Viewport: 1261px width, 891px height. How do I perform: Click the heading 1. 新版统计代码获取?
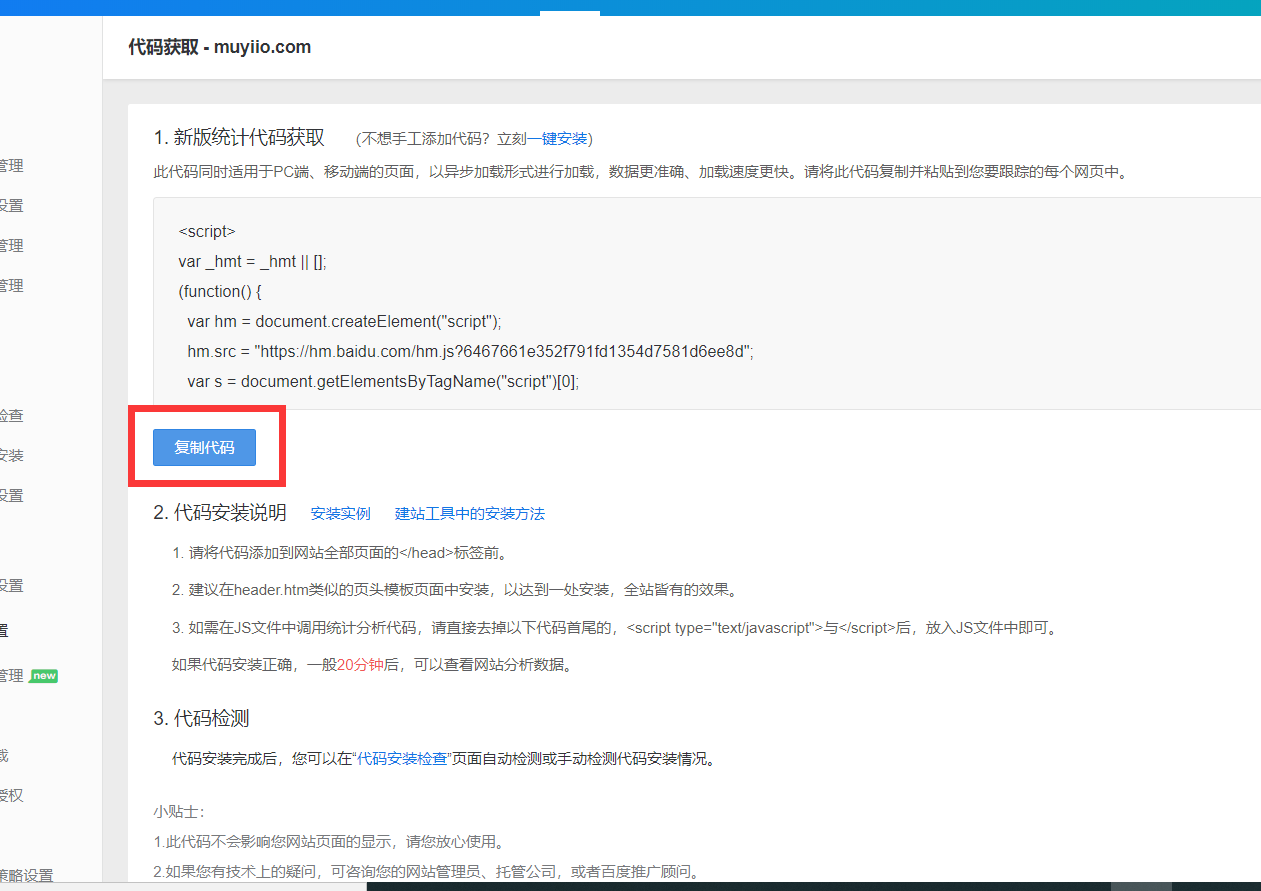[239, 138]
